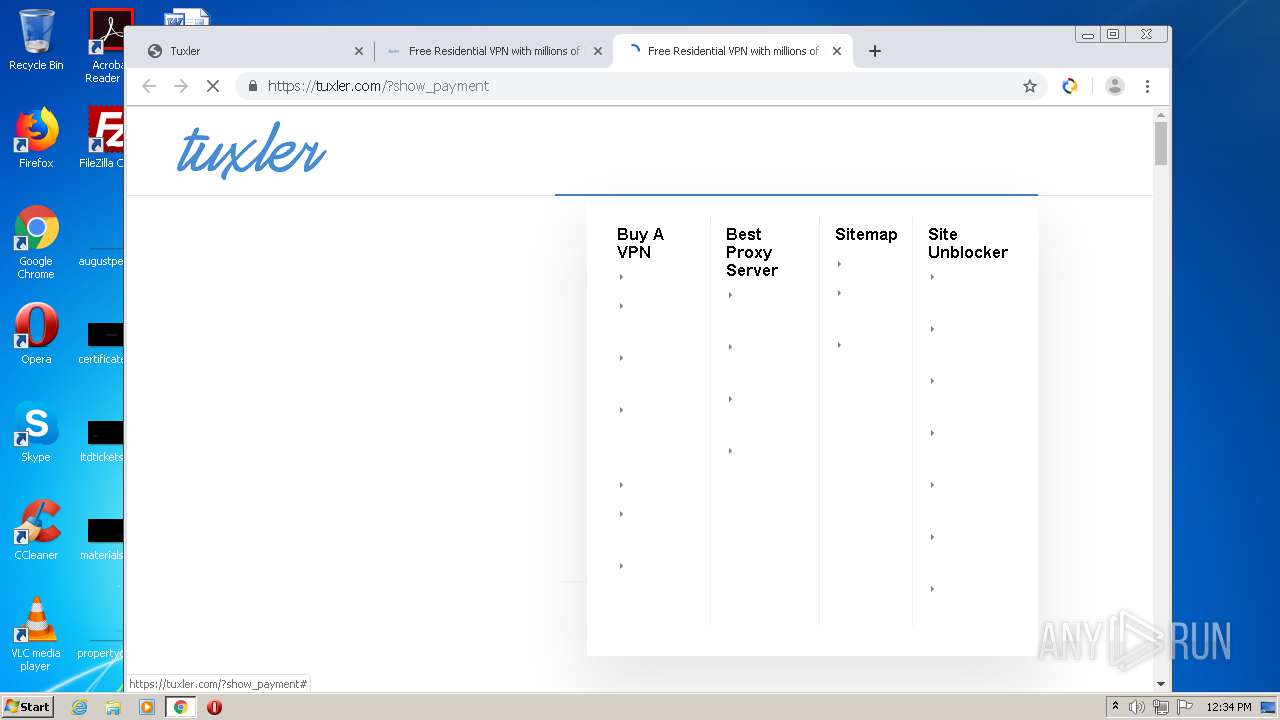The image size is (1280, 720).
Task: Open the volume speaker tray icon
Action: pos(1136,707)
